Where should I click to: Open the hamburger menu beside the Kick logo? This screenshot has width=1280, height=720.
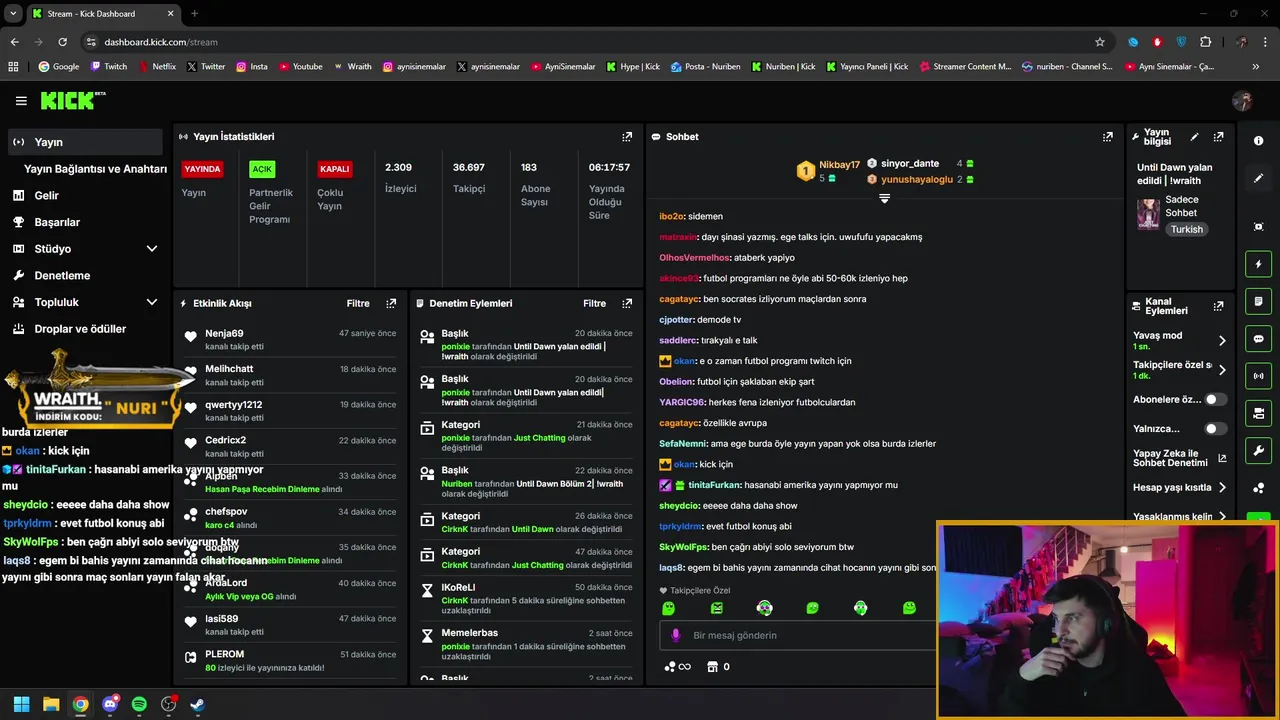coord(21,101)
